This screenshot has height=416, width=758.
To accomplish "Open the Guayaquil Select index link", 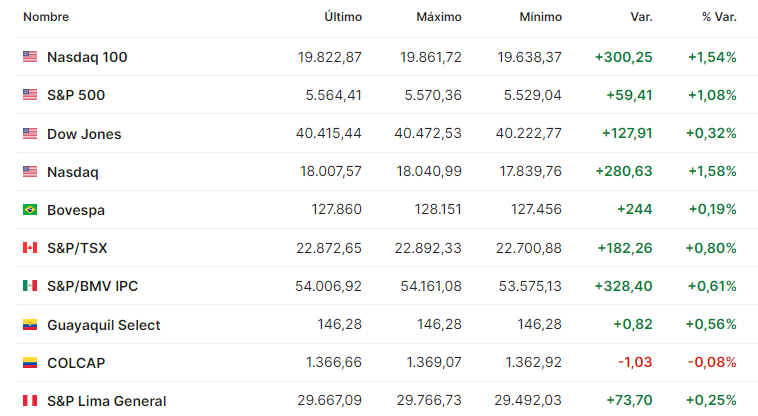I will [103, 325].
